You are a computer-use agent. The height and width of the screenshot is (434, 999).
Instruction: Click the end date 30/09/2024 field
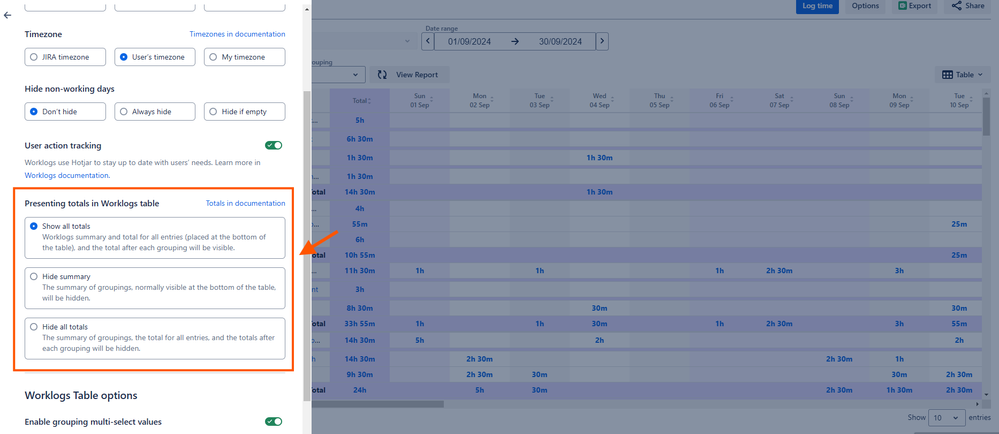coord(560,42)
